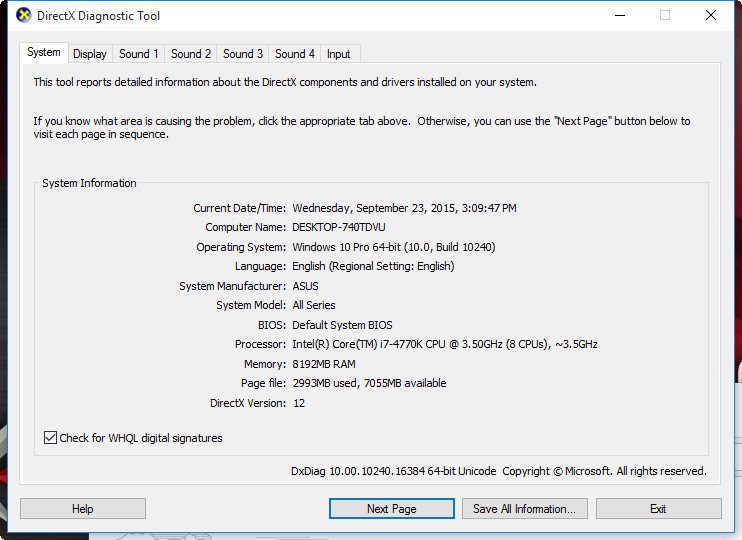Switch to the Display tab
742x540 pixels.
pos(90,54)
